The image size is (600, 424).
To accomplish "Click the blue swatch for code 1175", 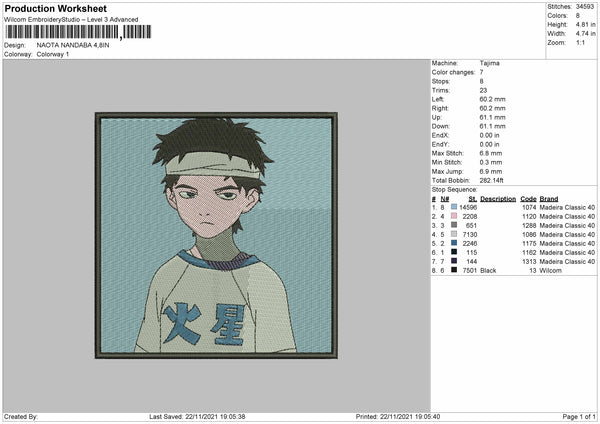I will (x=454, y=243).
